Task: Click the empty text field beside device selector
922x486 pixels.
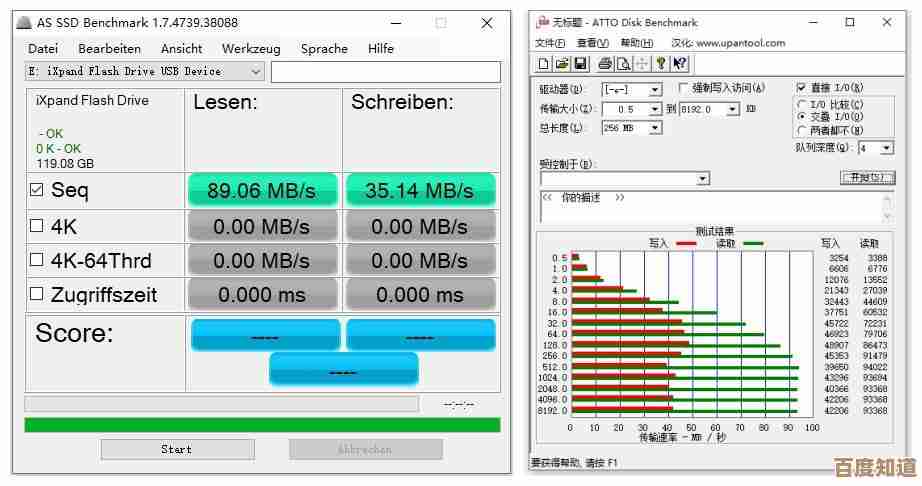Action: click(385, 72)
